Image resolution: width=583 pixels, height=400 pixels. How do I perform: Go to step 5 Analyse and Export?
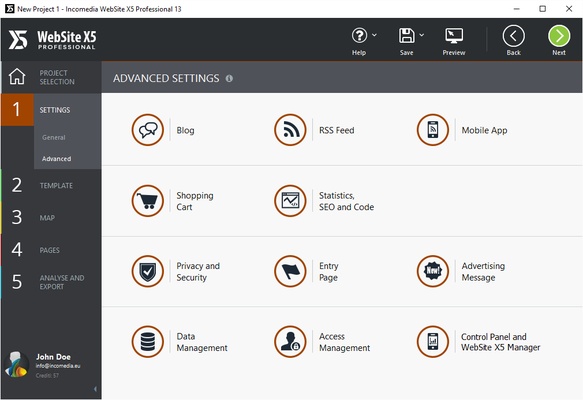click(x=51, y=282)
